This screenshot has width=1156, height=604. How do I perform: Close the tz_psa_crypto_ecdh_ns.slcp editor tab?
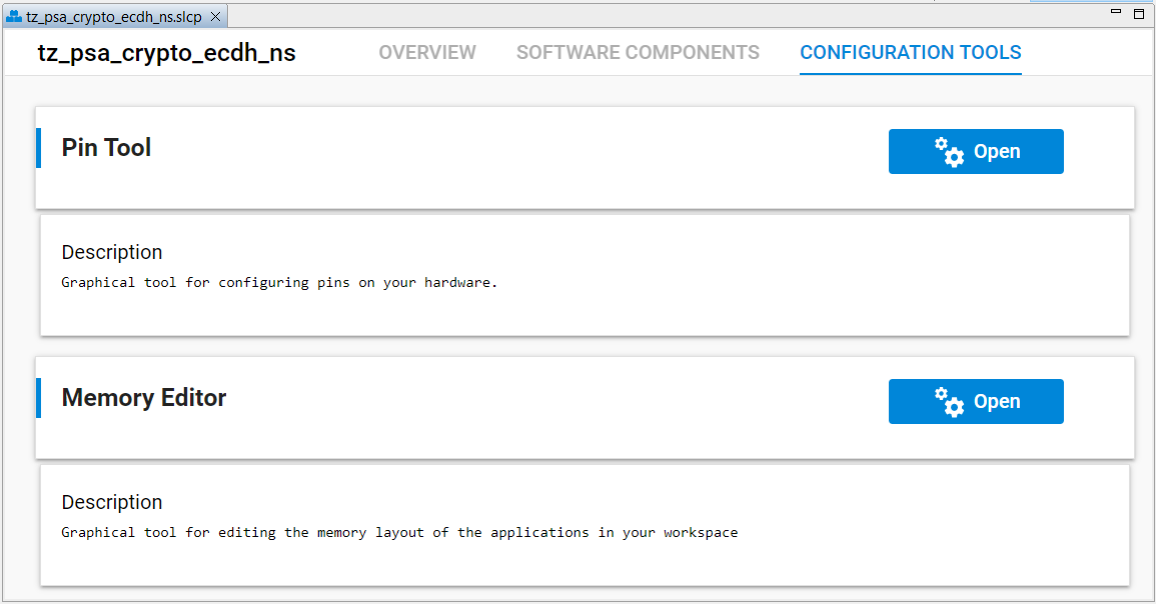click(x=214, y=16)
